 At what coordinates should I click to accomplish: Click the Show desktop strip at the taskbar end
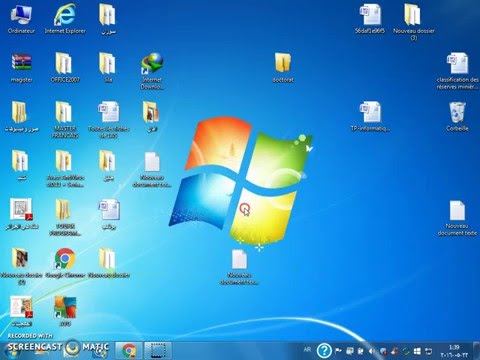477,351
